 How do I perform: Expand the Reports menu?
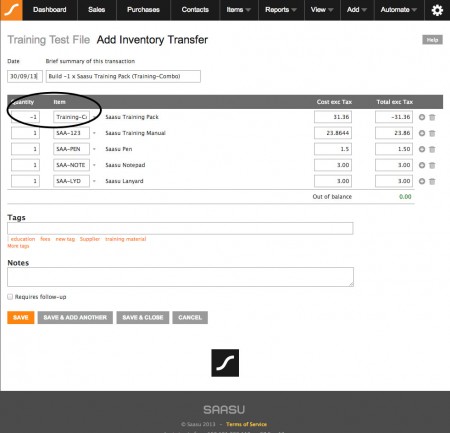click(281, 10)
